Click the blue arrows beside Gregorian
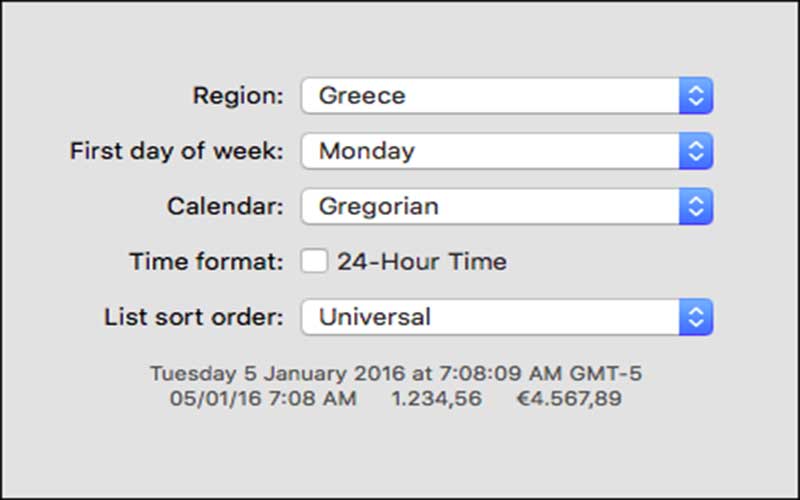The height and width of the screenshot is (500, 800). [x=696, y=207]
